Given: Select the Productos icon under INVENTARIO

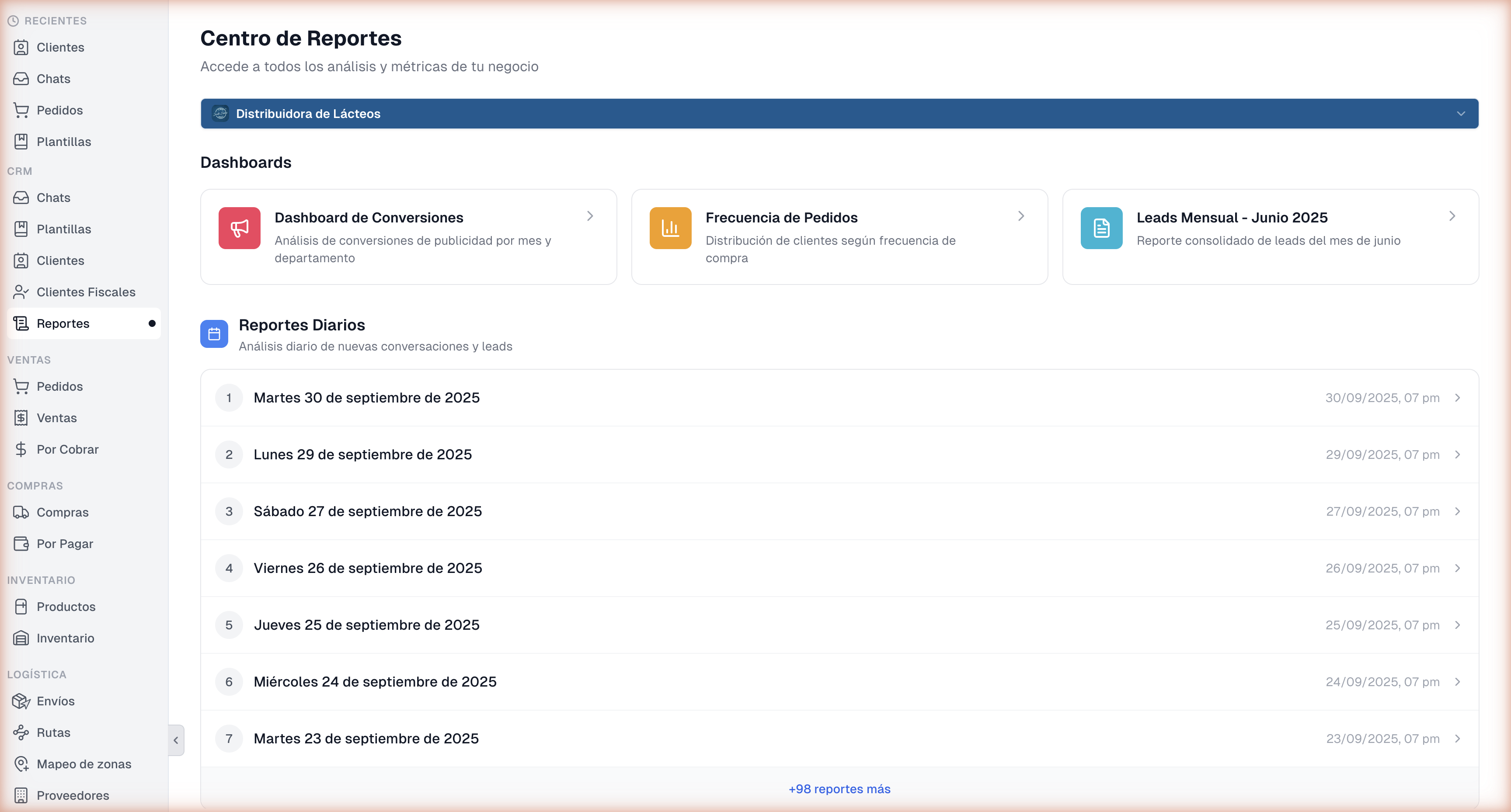Looking at the screenshot, I should tap(21, 607).
